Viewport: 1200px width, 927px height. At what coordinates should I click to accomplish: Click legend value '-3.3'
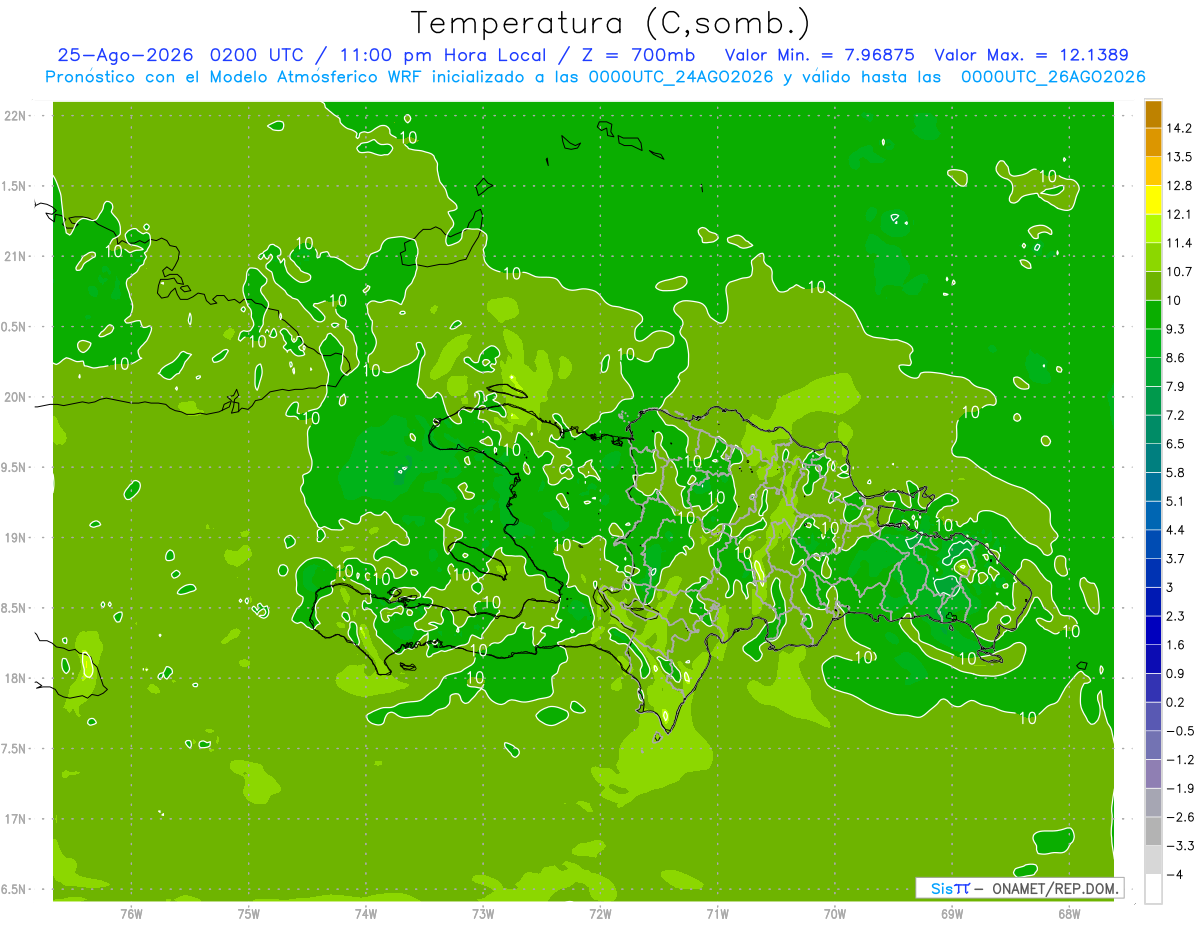point(1179,846)
